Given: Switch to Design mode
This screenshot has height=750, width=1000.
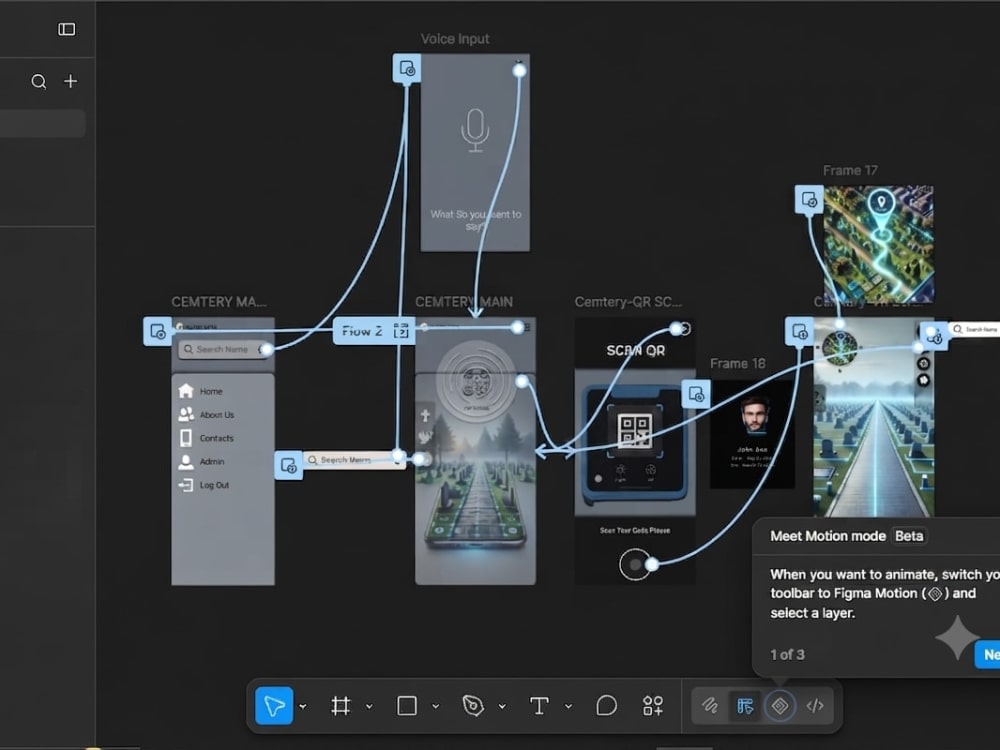Looking at the screenshot, I should tap(745, 706).
